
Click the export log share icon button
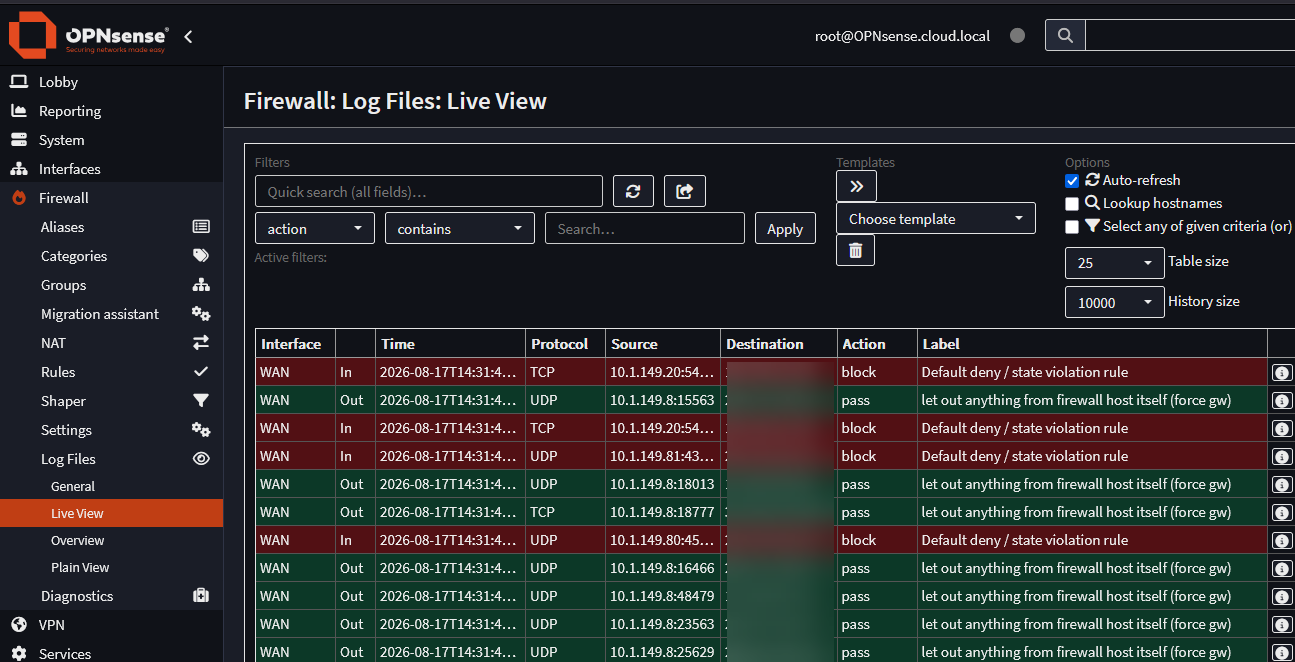point(685,191)
